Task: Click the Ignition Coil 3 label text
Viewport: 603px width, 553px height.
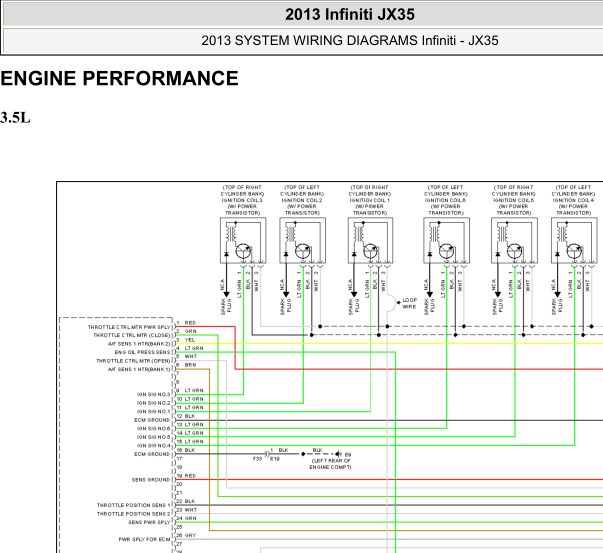Action: (242, 200)
